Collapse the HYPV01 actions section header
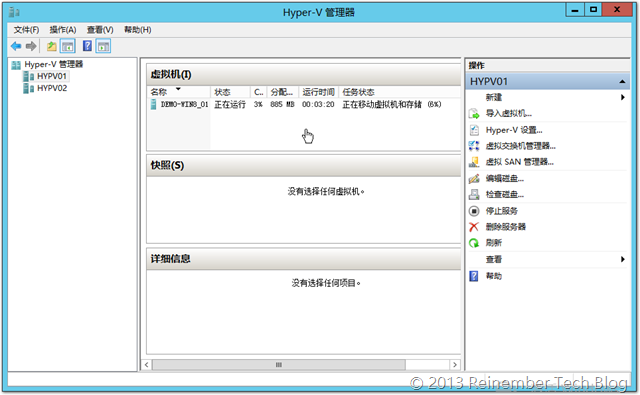This screenshot has width=640, height=395. [622, 82]
